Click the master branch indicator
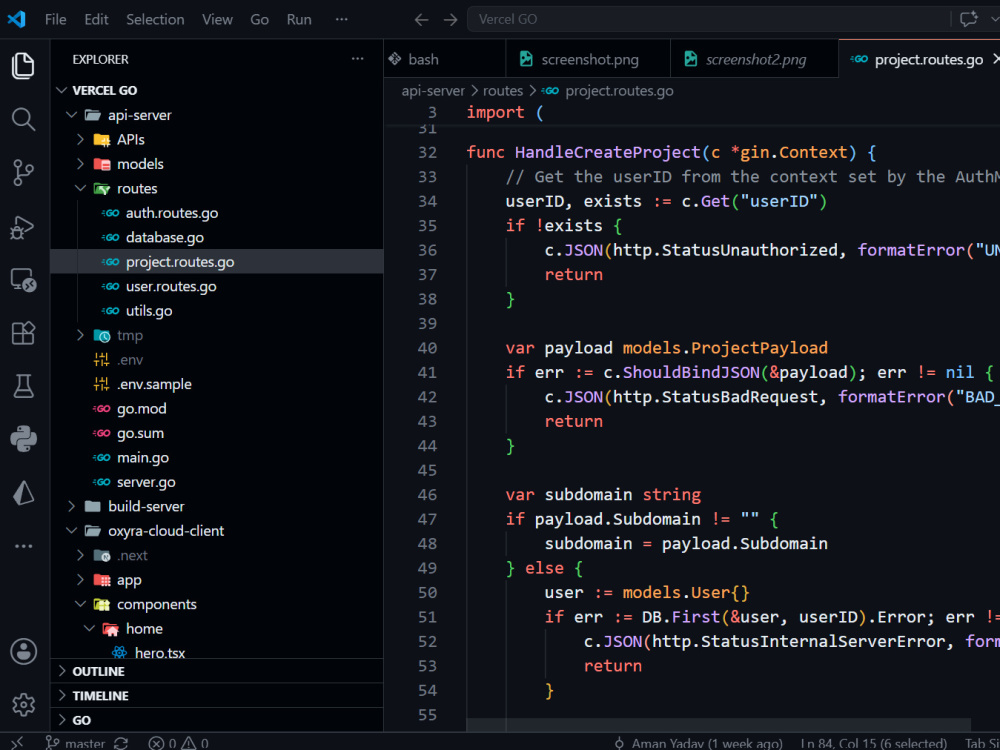This screenshot has height=750, width=1000. [77, 743]
